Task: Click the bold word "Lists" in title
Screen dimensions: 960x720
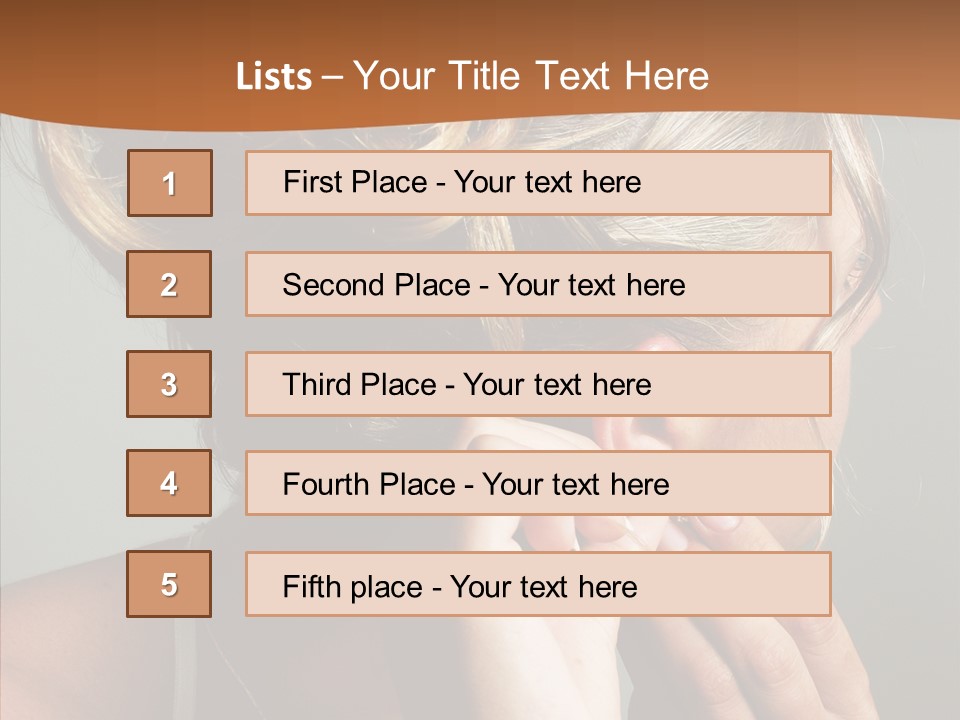Action: click(x=274, y=77)
